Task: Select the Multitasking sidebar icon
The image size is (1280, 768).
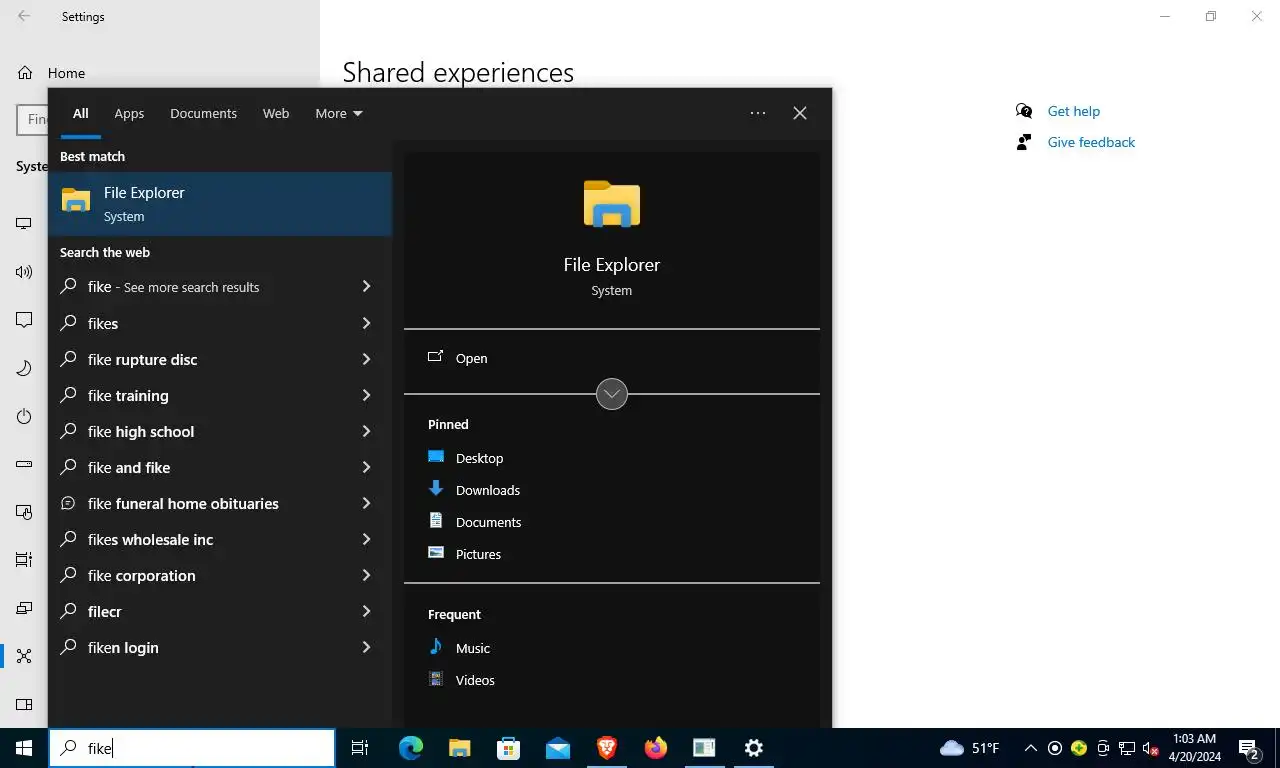Action: 24,560
